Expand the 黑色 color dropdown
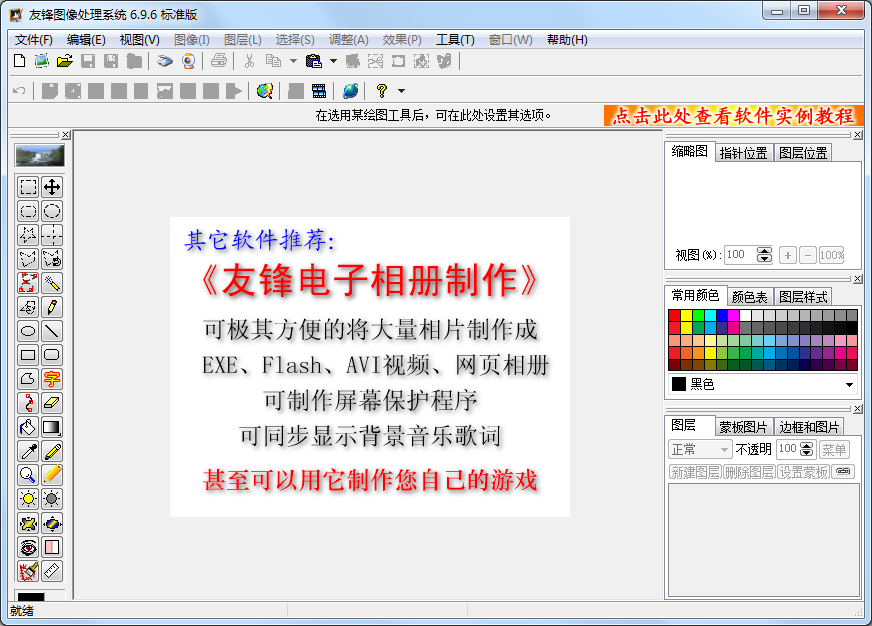The image size is (872, 626). click(850, 385)
